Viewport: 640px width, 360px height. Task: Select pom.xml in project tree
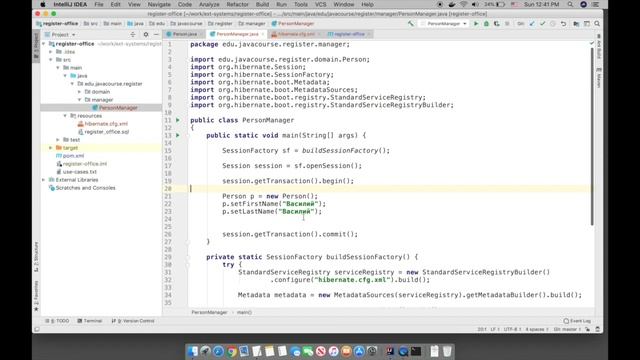coord(70,156)
